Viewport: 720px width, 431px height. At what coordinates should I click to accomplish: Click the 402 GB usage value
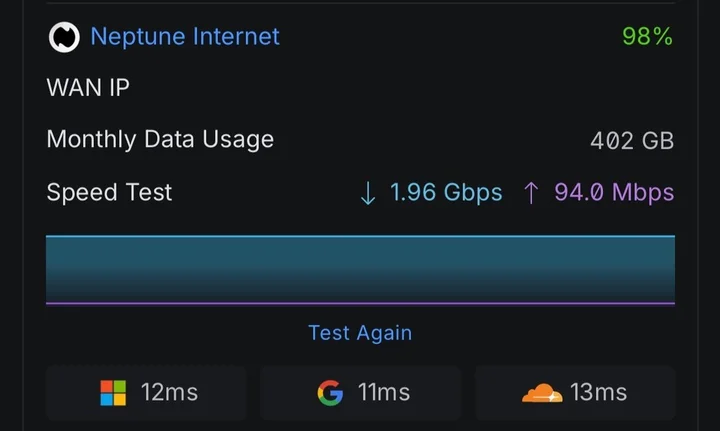632,141
